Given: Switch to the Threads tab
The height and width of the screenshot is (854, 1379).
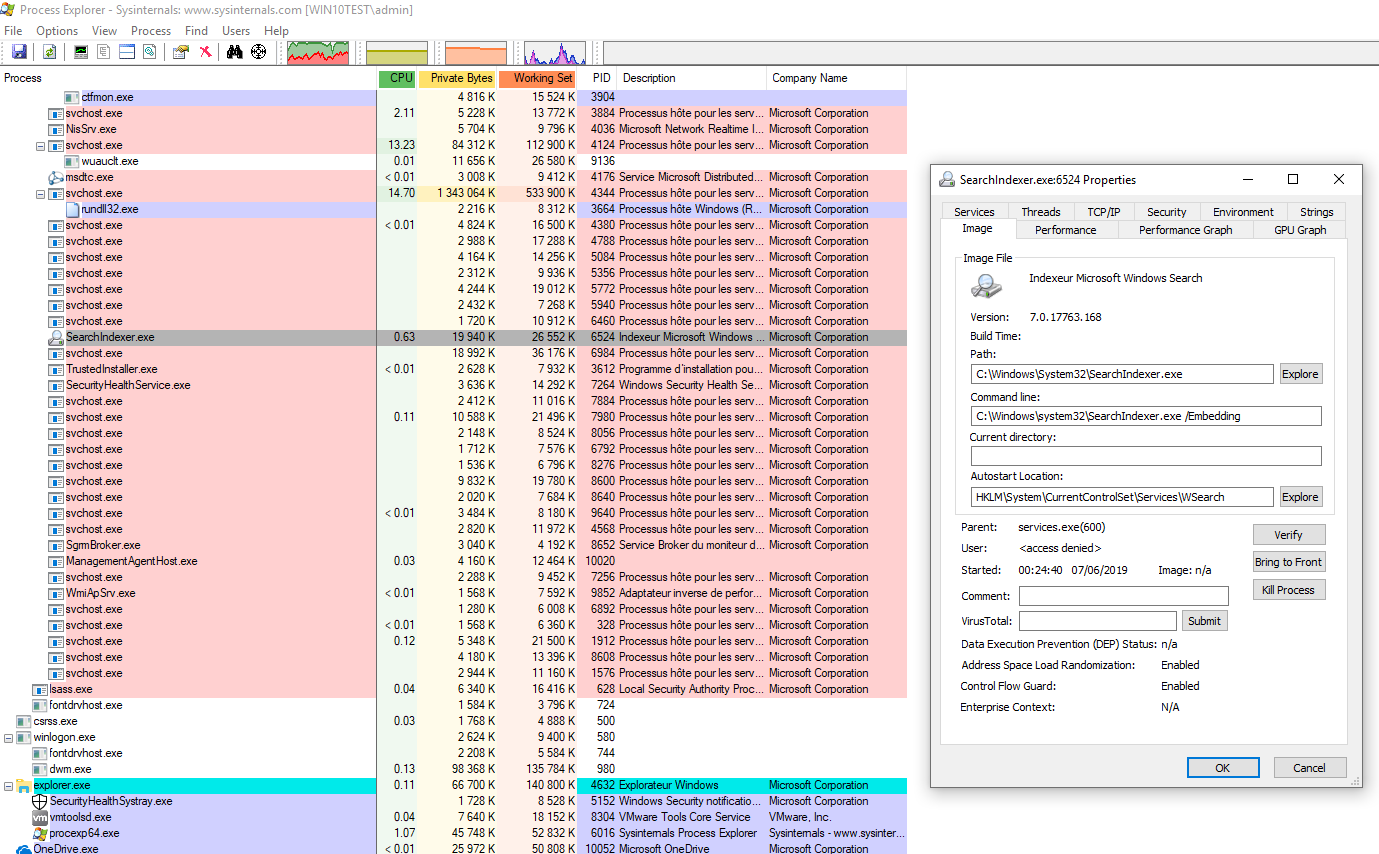Looking at the screenshot, I should click(1041, 212).
